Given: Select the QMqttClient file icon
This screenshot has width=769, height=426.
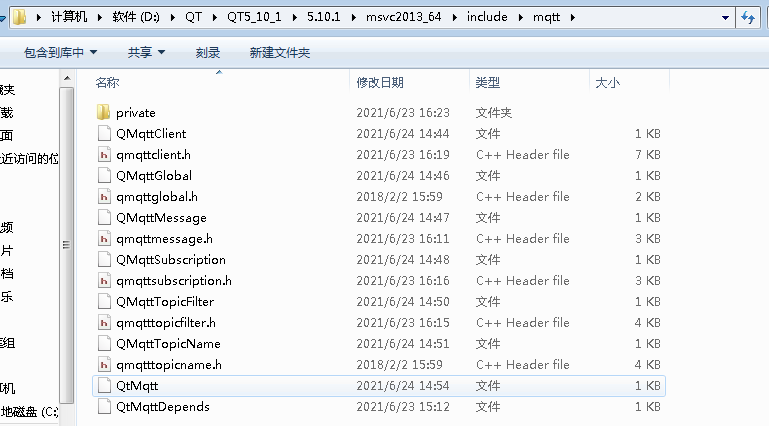Looking at the screenshot, I should tap(104, 133).
